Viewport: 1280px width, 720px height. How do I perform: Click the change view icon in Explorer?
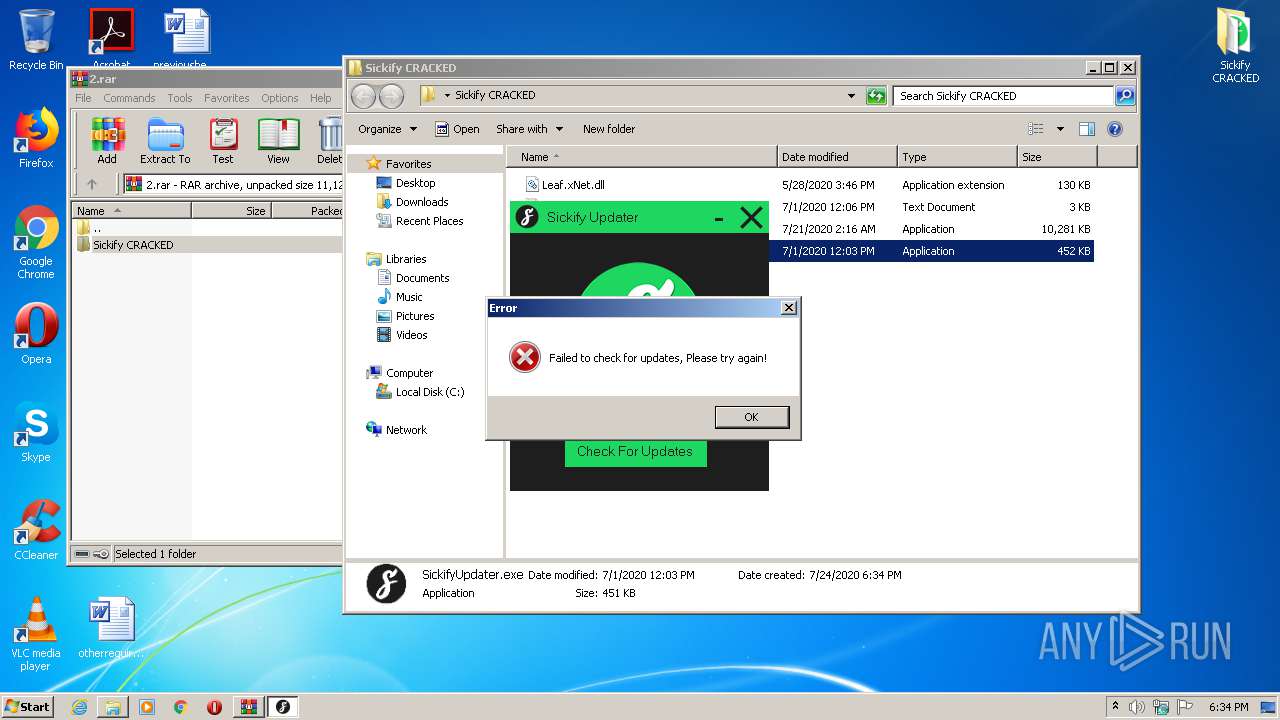click(1036, 129)
